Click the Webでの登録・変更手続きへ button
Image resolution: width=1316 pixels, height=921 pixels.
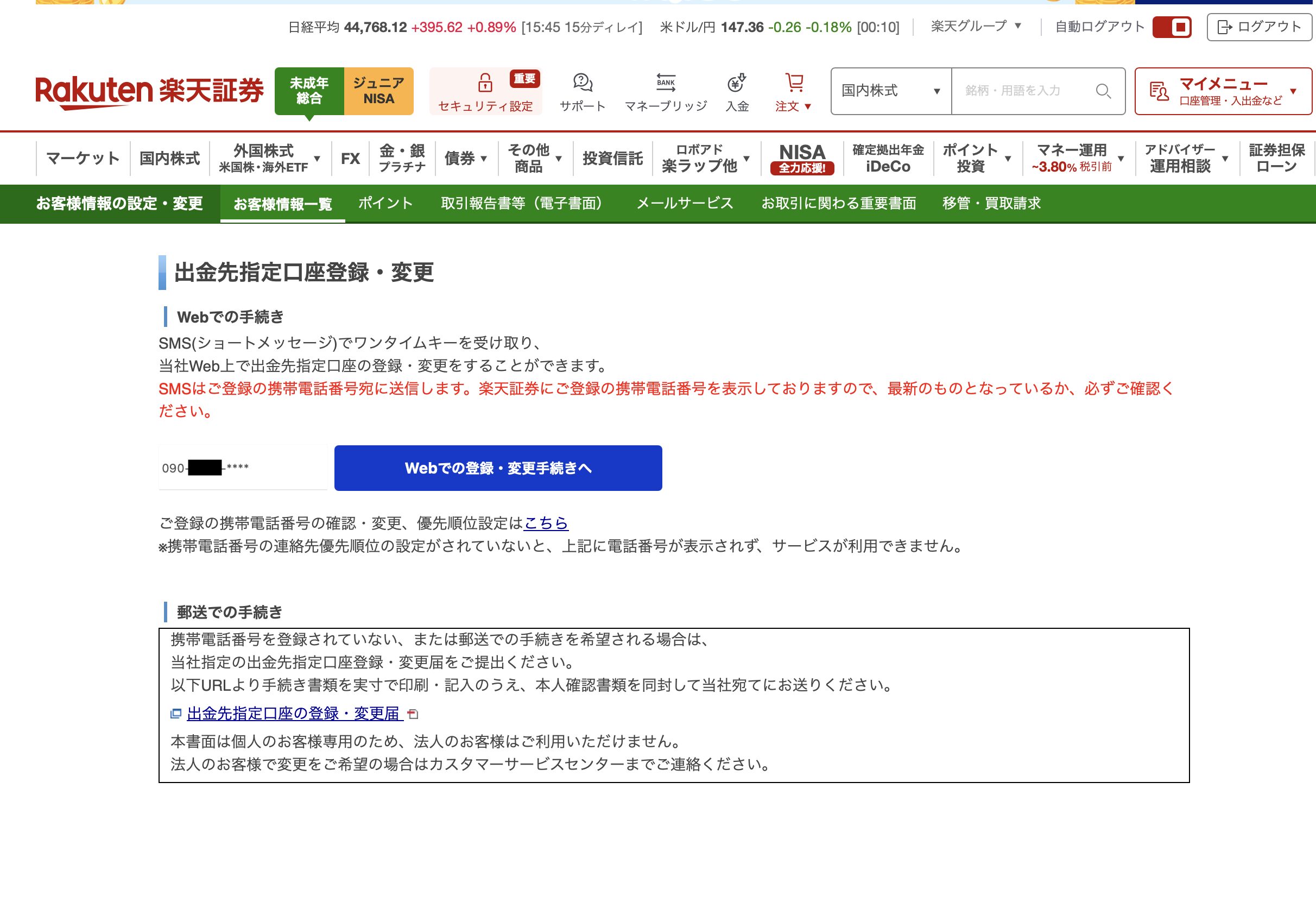[x=497, y=468]
